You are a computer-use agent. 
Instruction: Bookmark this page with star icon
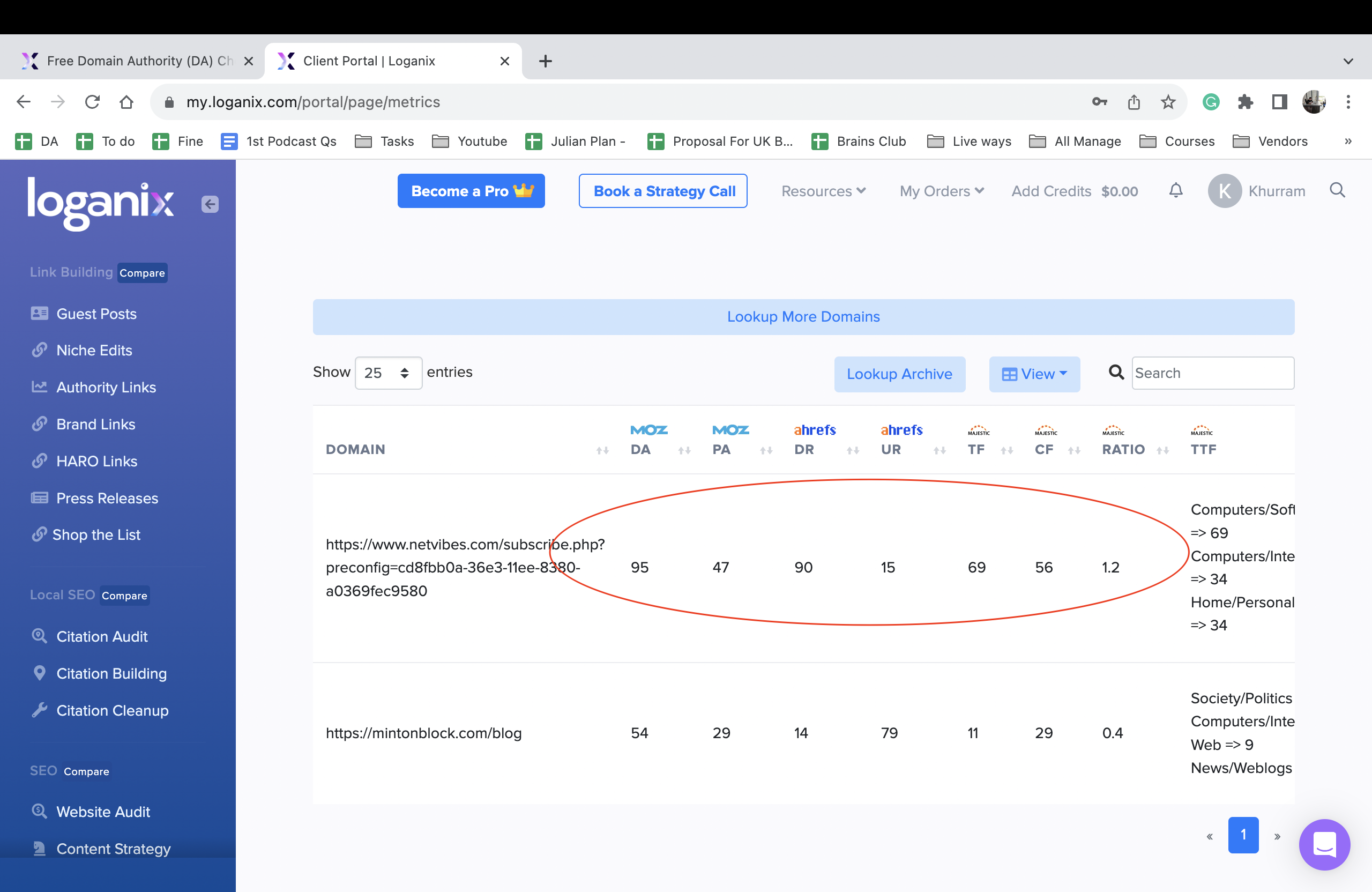point(1168,102)
